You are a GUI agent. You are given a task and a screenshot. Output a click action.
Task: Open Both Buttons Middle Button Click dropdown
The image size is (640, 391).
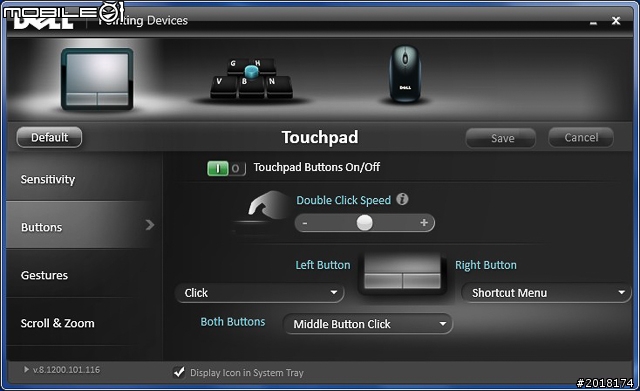click(x=368, y=324)
